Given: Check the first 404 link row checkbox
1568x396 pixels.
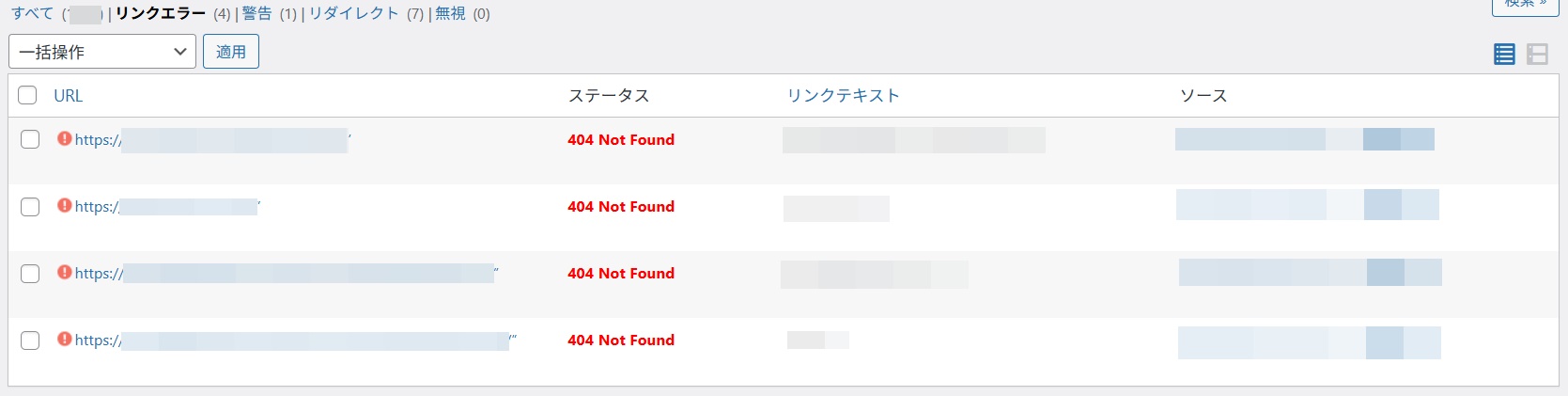Looking at the screenshot, I should pos(30,139).
